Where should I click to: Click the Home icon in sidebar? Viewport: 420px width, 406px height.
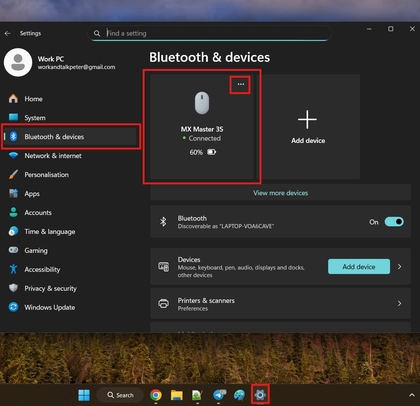point(13,99)
